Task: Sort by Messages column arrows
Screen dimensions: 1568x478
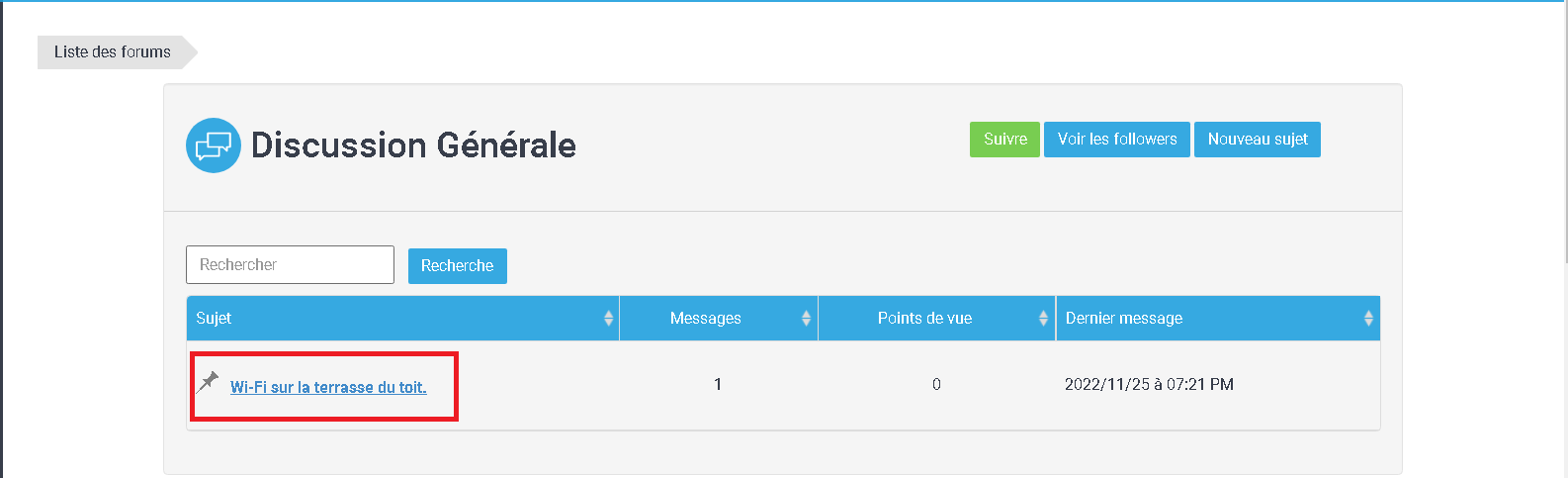Action: tap(806, 319)
